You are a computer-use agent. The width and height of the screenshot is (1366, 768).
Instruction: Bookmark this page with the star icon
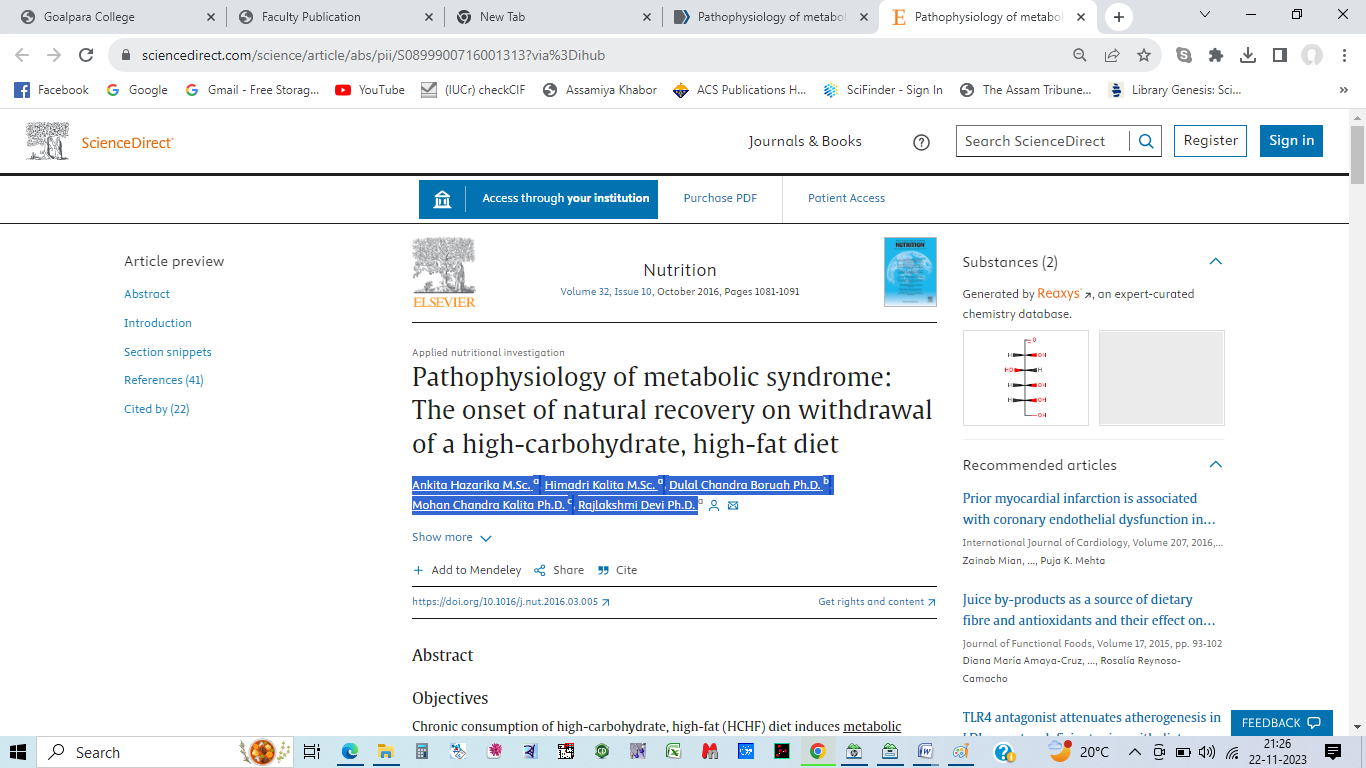(x=1144, y=56)
